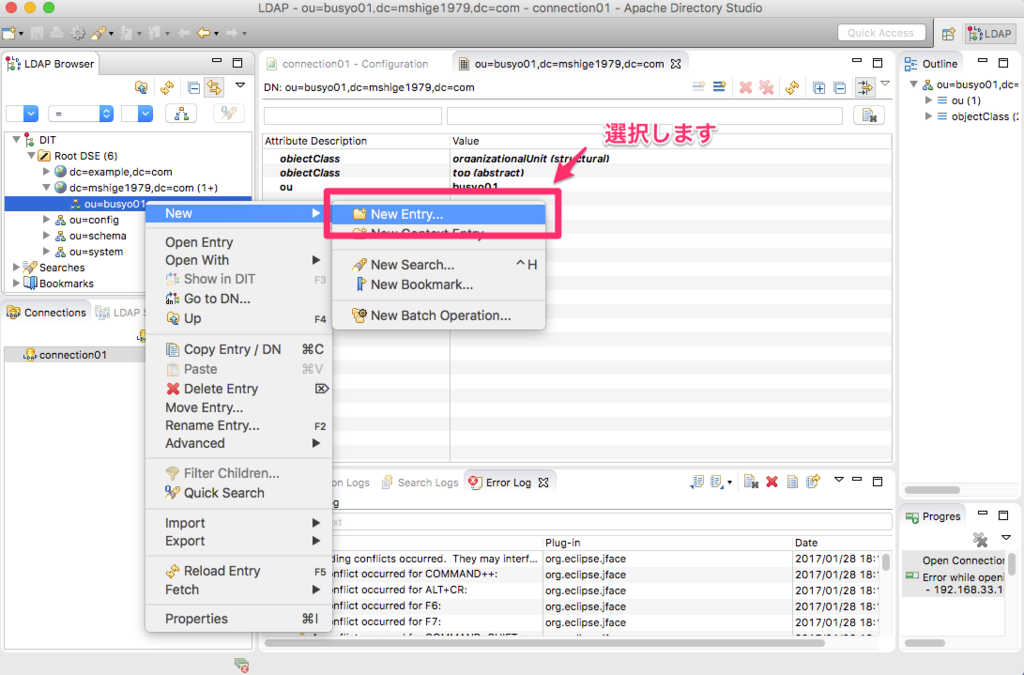Collapse the Root DSE (6) node
Viewport: 1024px width, 675px height.
click(31, 155)
